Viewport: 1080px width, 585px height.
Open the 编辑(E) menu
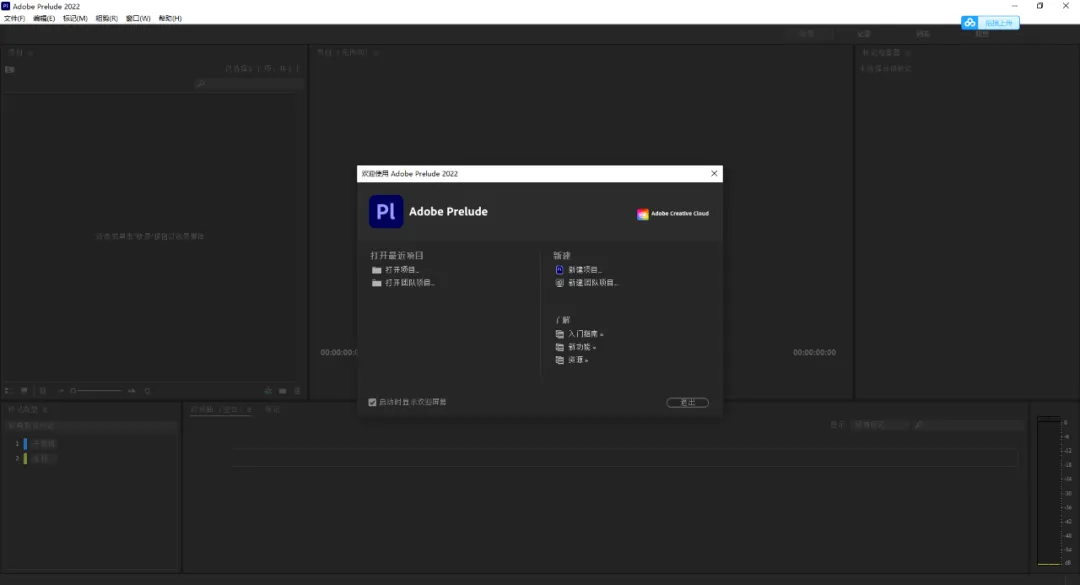click(44, 19)
